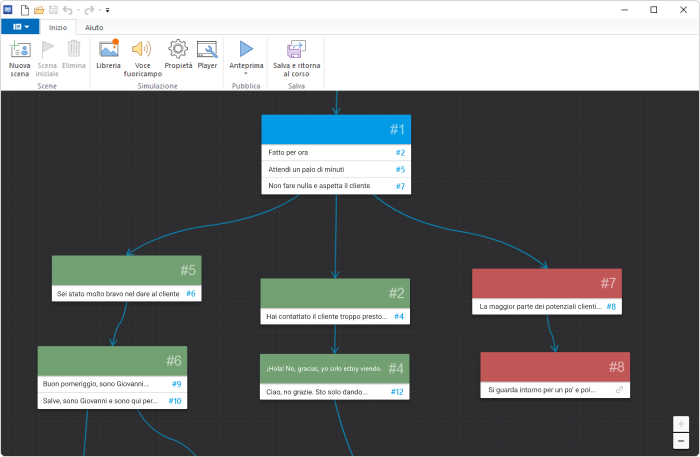Follow the #4 link in scene #2
Screen dimensions: 700x457
pos(399,316)
